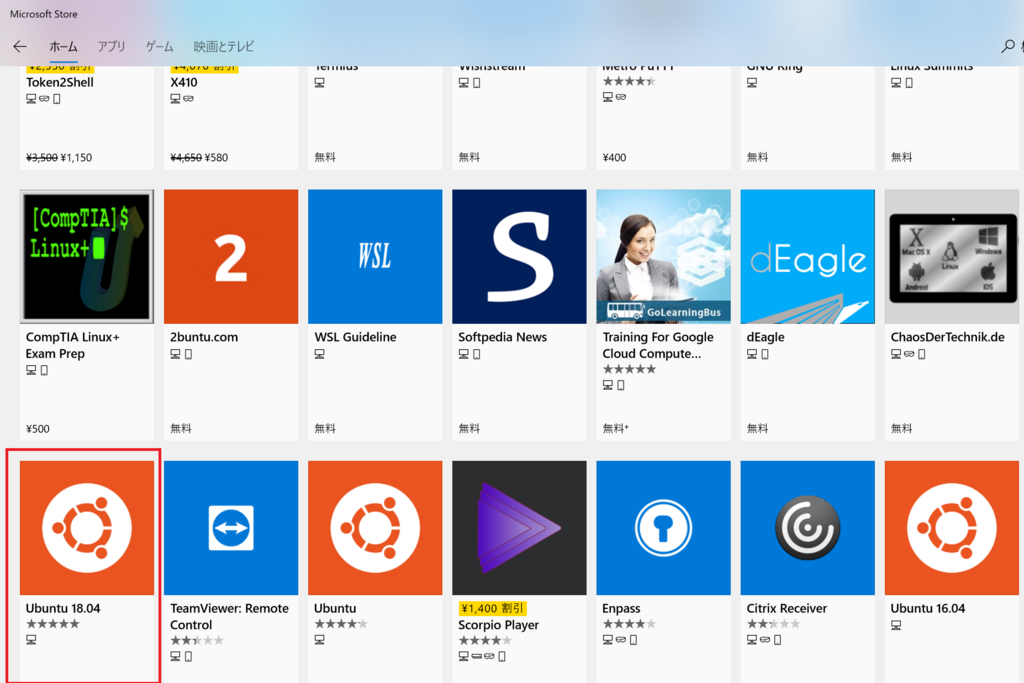Open the TeamViewer app icon
Screen dimensions: 1024x683
tap(231, 528)
